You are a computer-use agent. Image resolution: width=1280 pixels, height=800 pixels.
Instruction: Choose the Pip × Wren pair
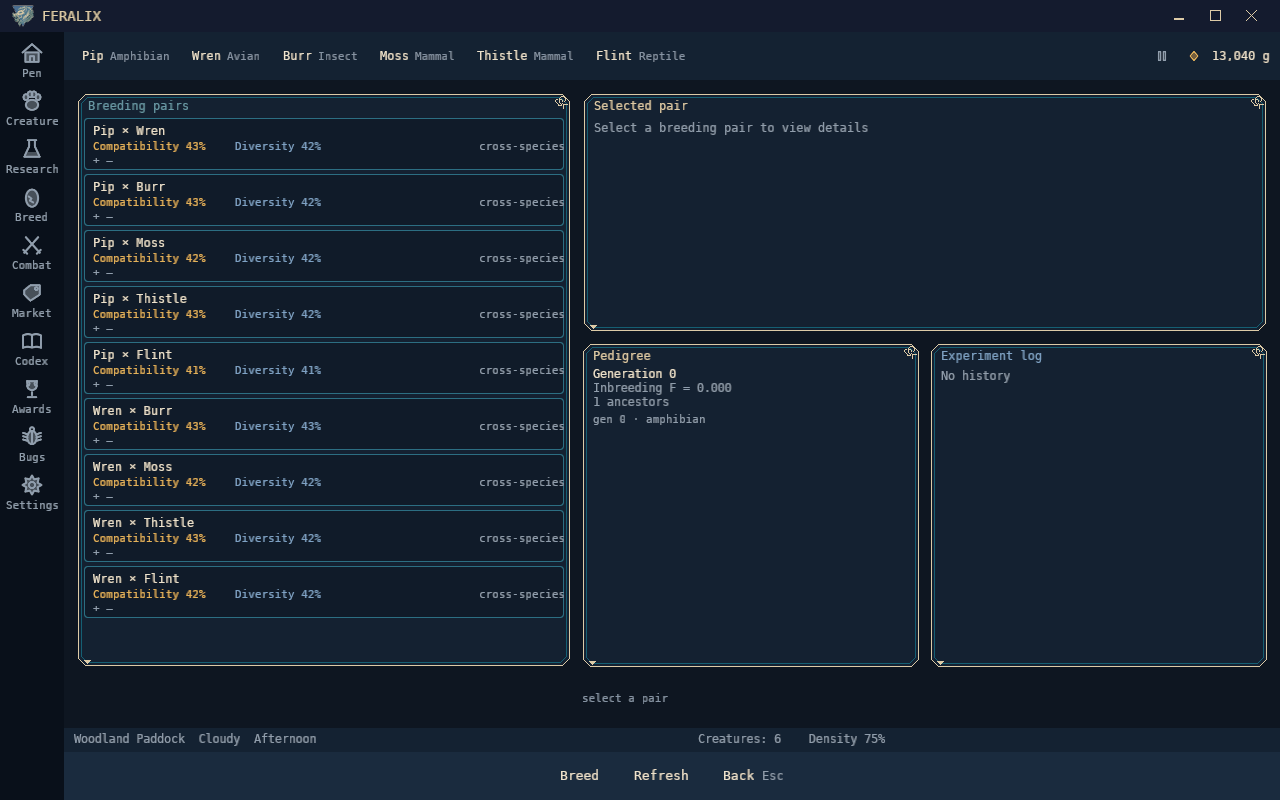(x=324, y=145)
